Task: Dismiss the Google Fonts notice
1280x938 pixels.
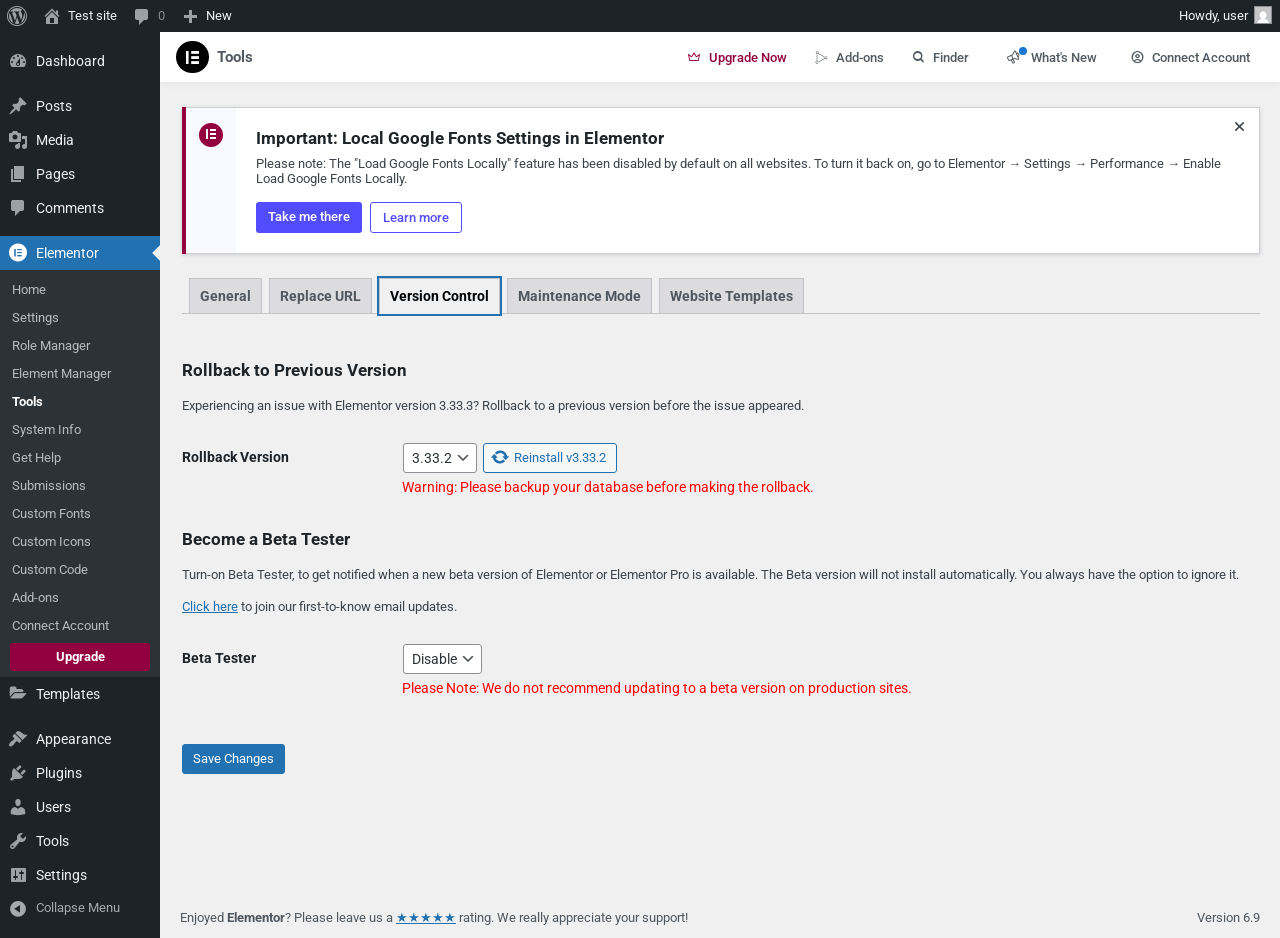Action: 1239,127
